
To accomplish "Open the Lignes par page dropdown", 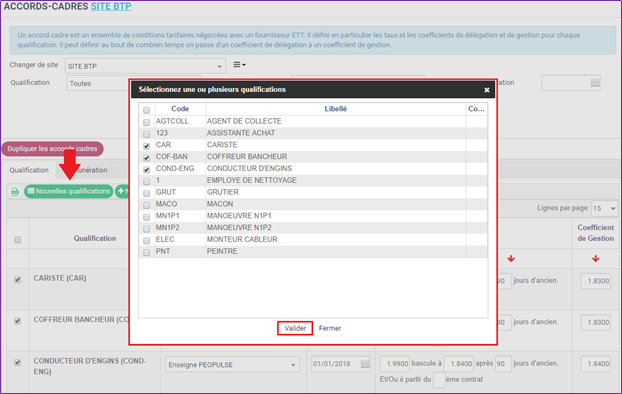I will pyautogui.click(x=604, y=208).
